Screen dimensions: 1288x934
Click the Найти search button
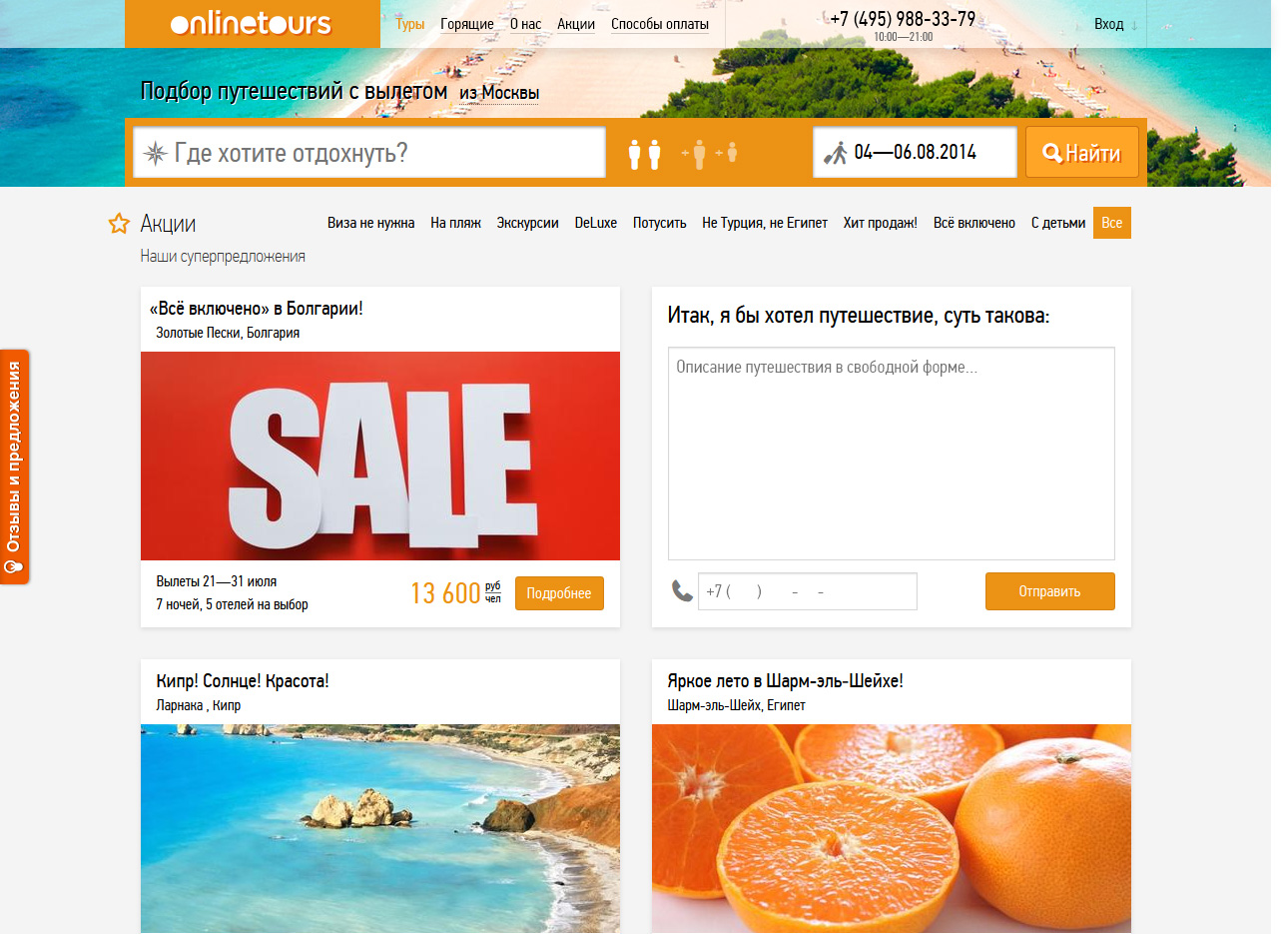(x=1082, y=153)
